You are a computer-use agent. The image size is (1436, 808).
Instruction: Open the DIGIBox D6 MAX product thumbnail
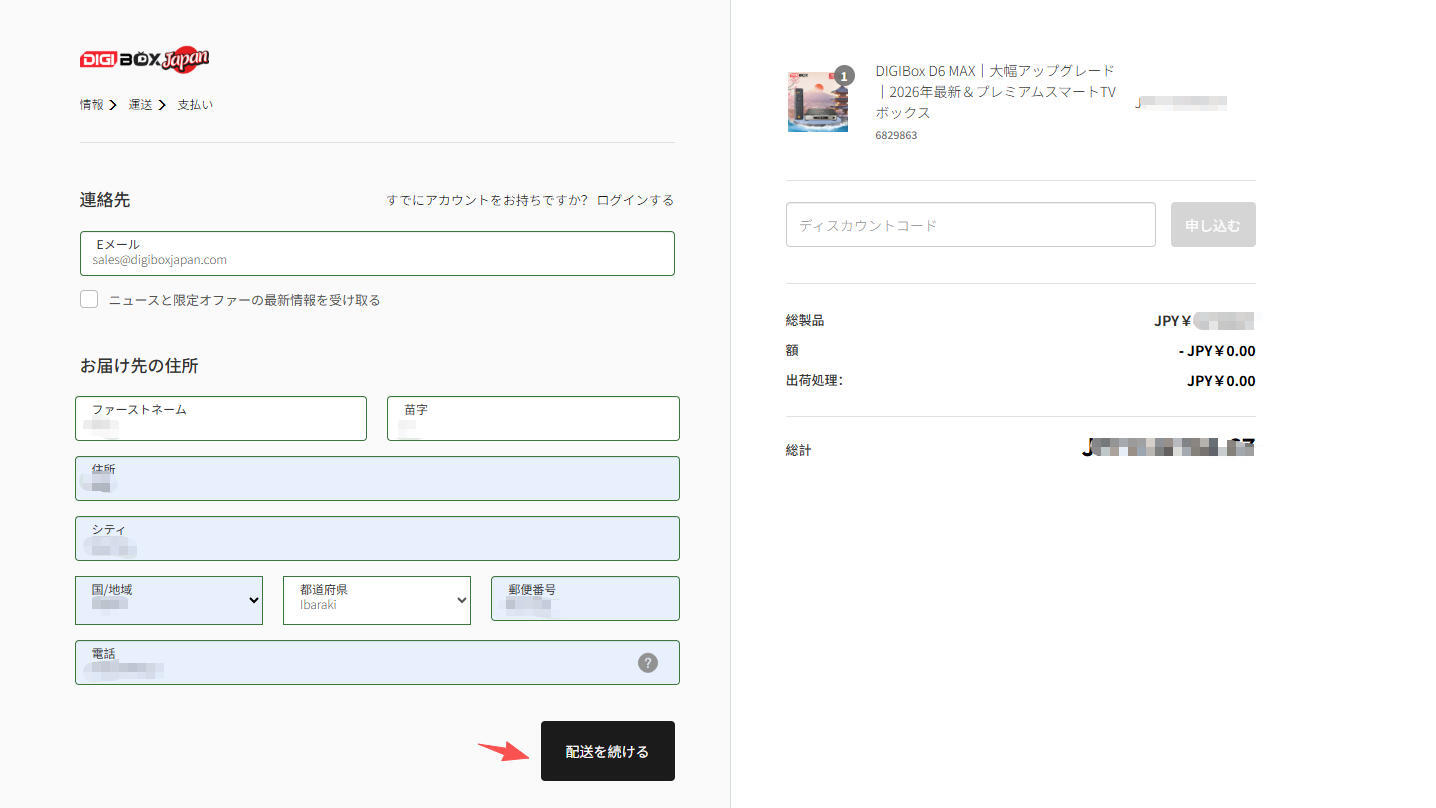[x=818, y=102]
